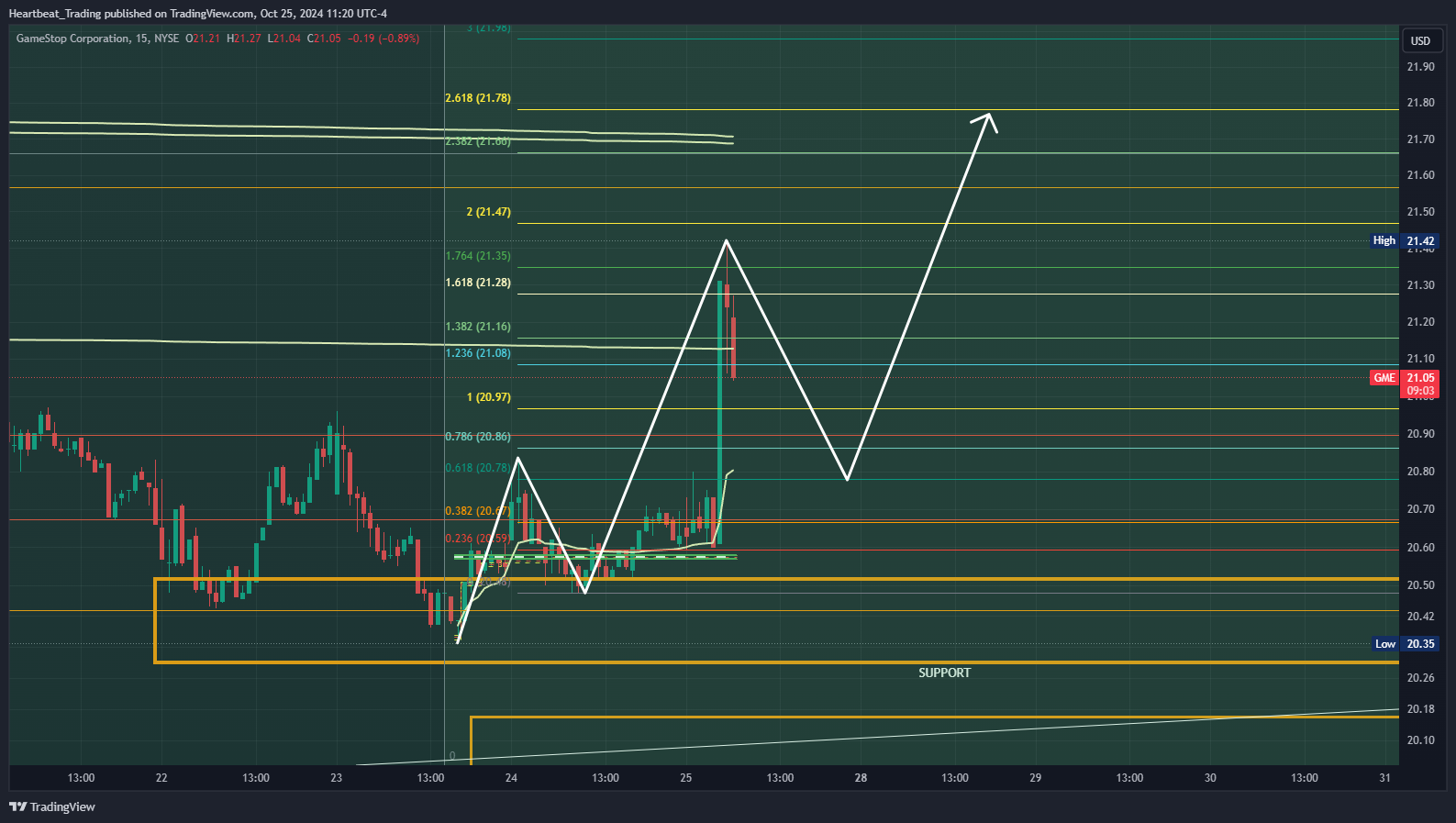This screenshot has width=1456, height=823.
Task: Select the 0.786 (20.86) Fibonacci label
Action: 478,437
